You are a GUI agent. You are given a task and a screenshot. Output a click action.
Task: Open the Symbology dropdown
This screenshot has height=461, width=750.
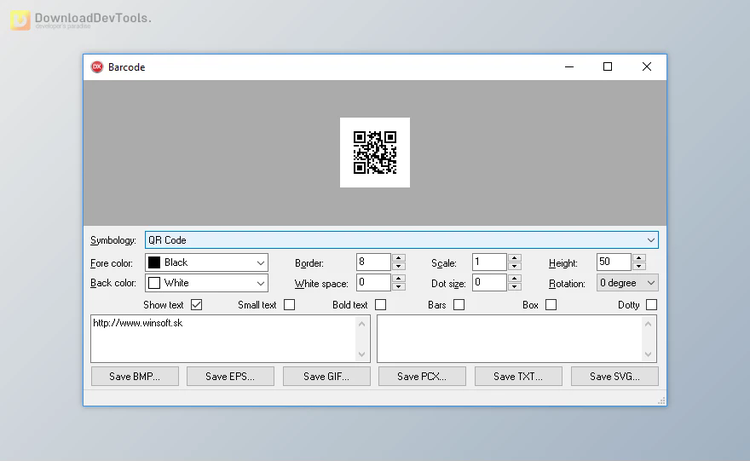[402, 240]
